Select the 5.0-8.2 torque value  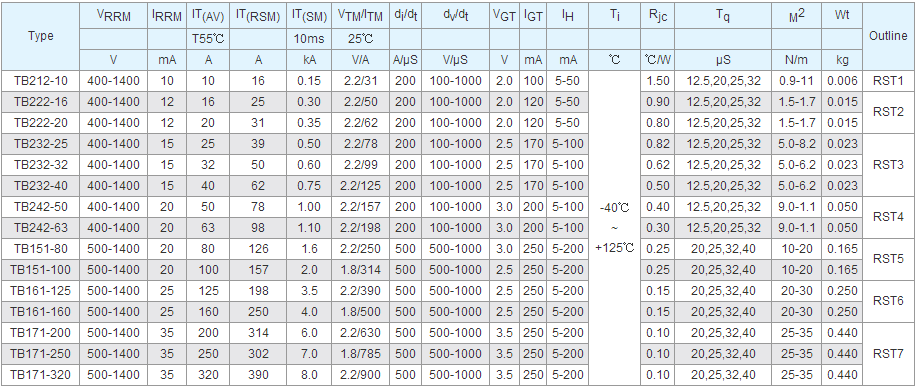[x=796, y=144]
